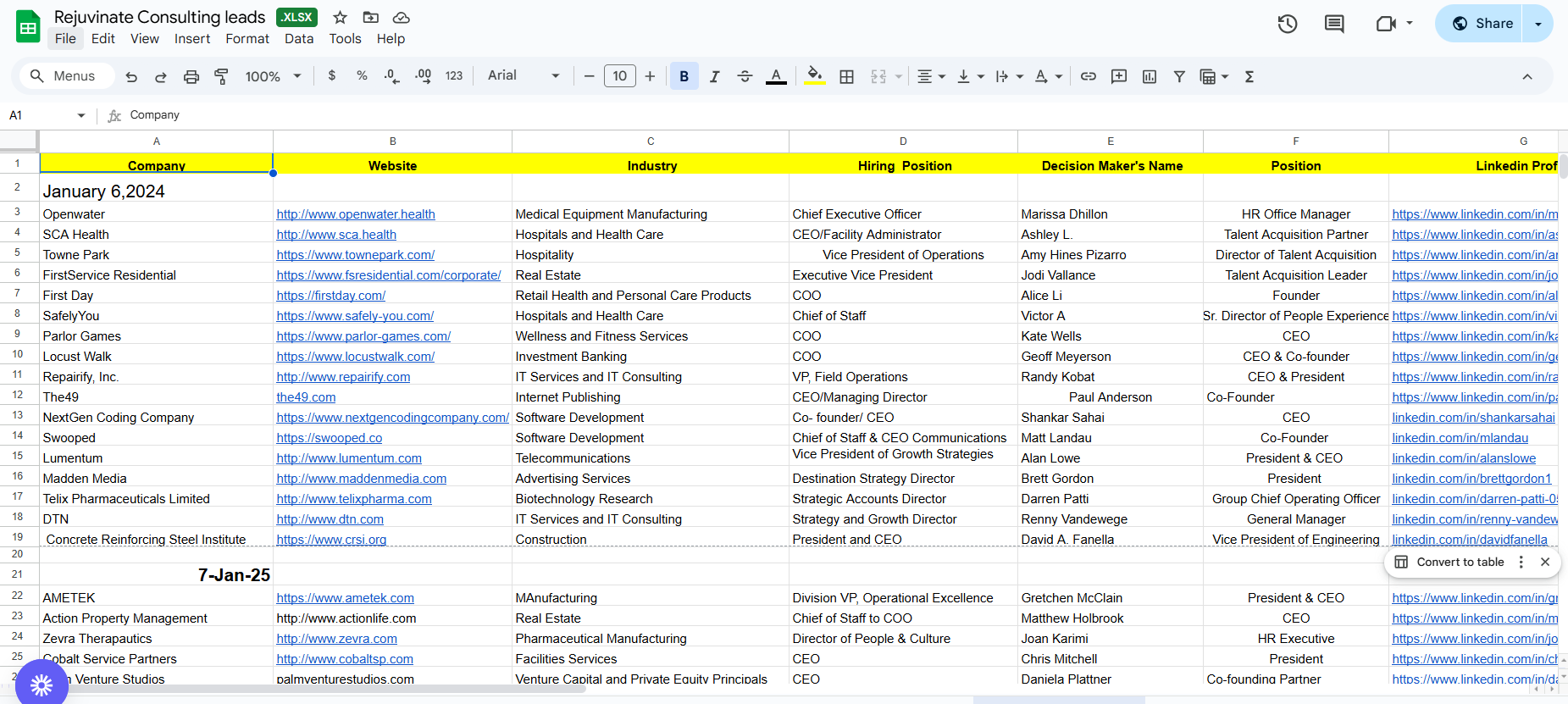
Task: Click the Share button
Action: point(1481,24)
